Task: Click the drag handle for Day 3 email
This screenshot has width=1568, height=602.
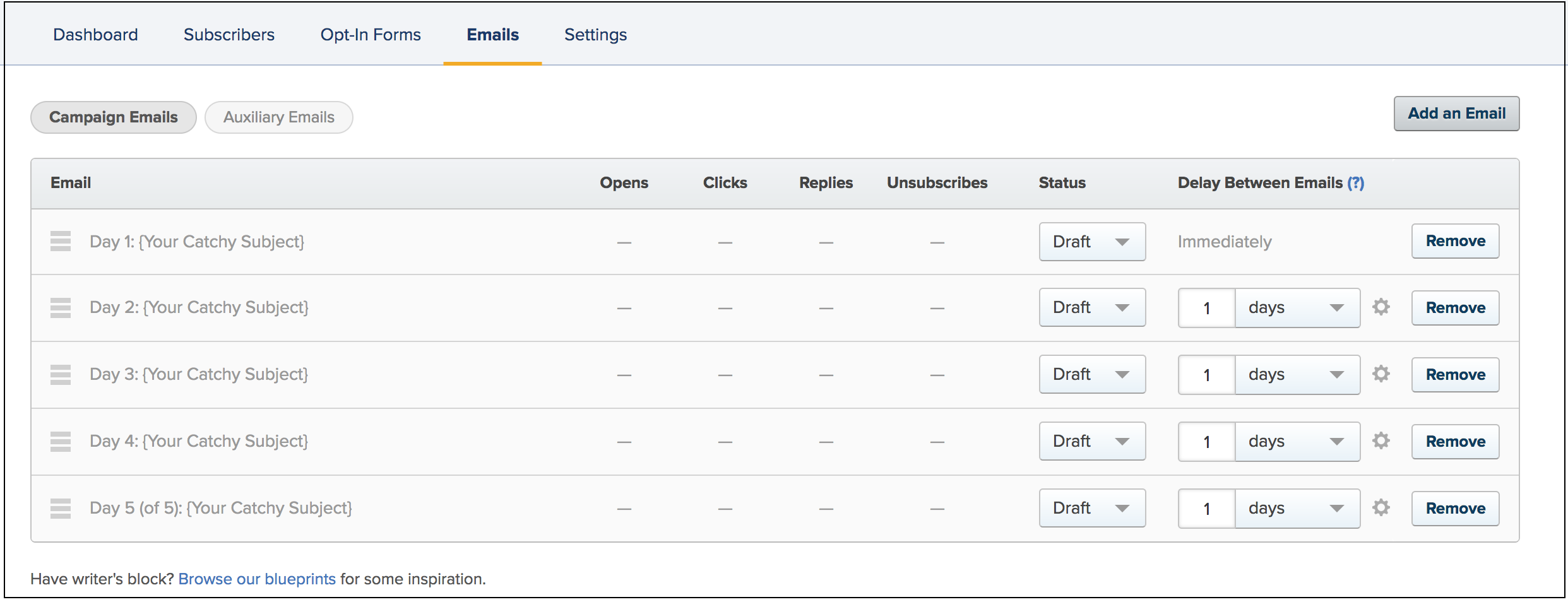Action: 61,375
